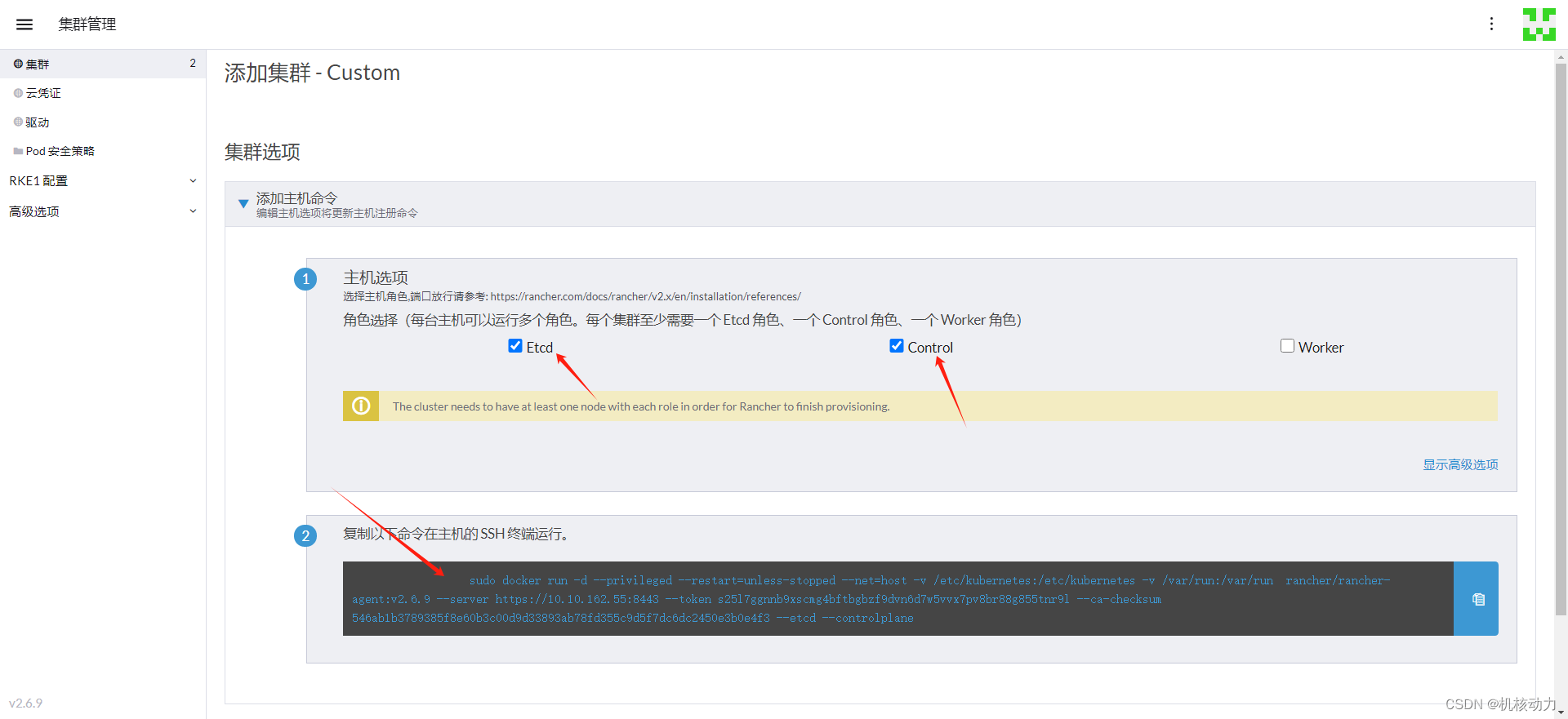Expand the RKE1 配置 sidebar group
The image size is (1568, 719).
pyautogui.click(x=103, y=181)
